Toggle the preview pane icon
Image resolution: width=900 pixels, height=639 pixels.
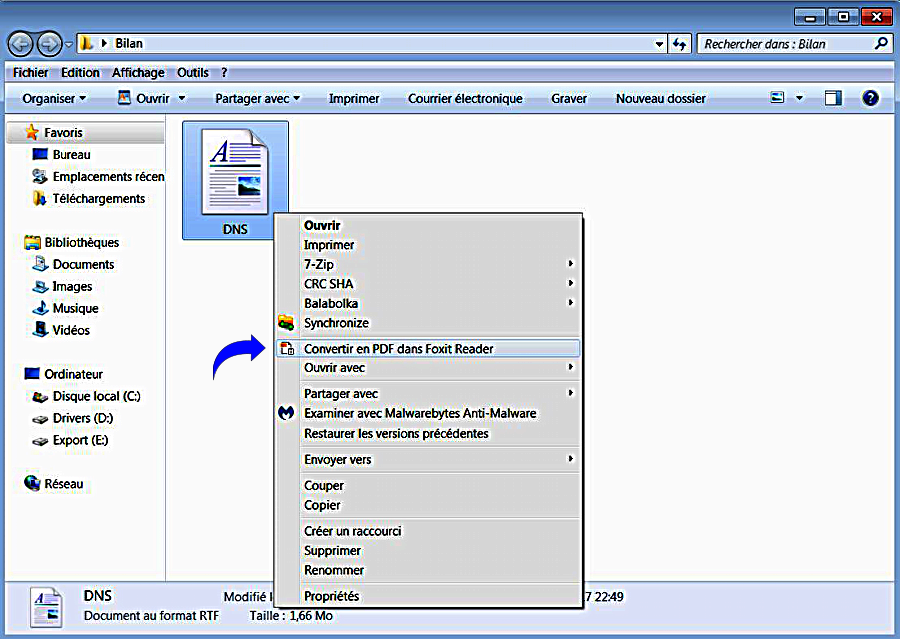tap(833, 98)
